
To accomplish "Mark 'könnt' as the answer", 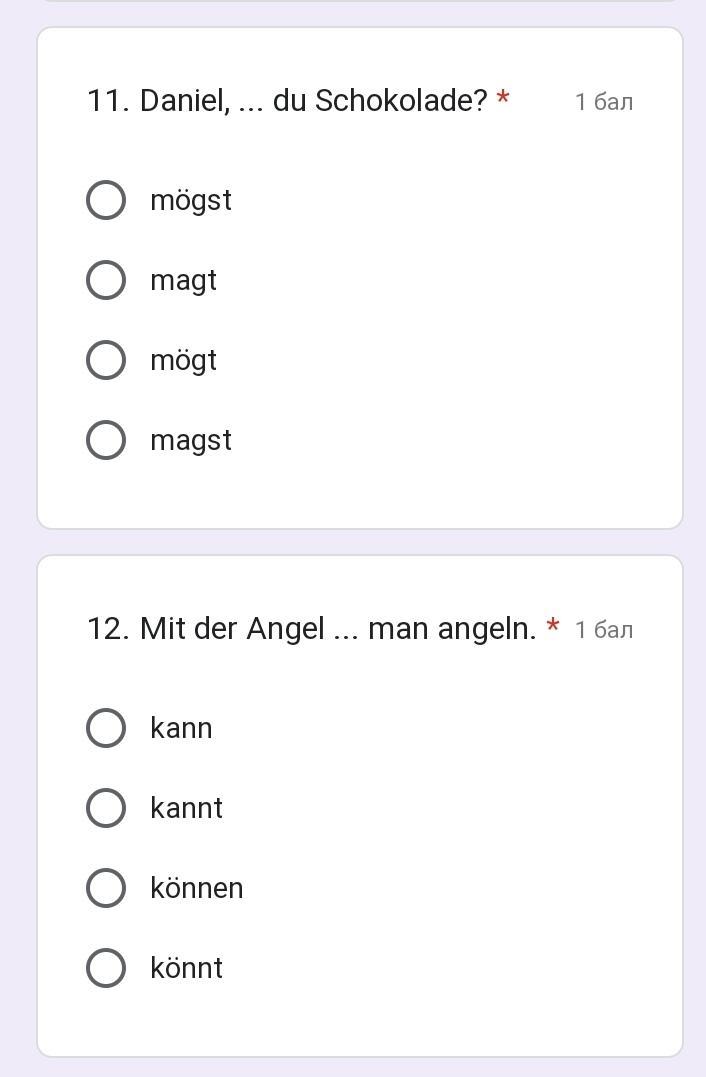I will (106, 968).
